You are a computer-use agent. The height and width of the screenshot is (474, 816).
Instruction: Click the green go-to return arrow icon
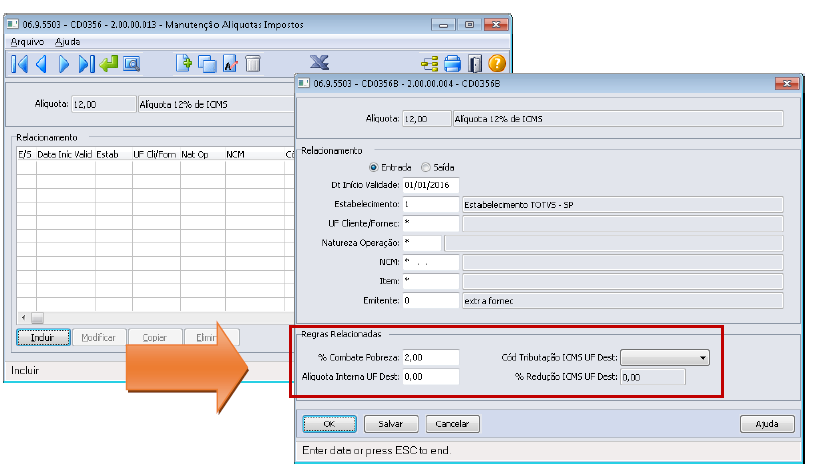pos(109,64)
